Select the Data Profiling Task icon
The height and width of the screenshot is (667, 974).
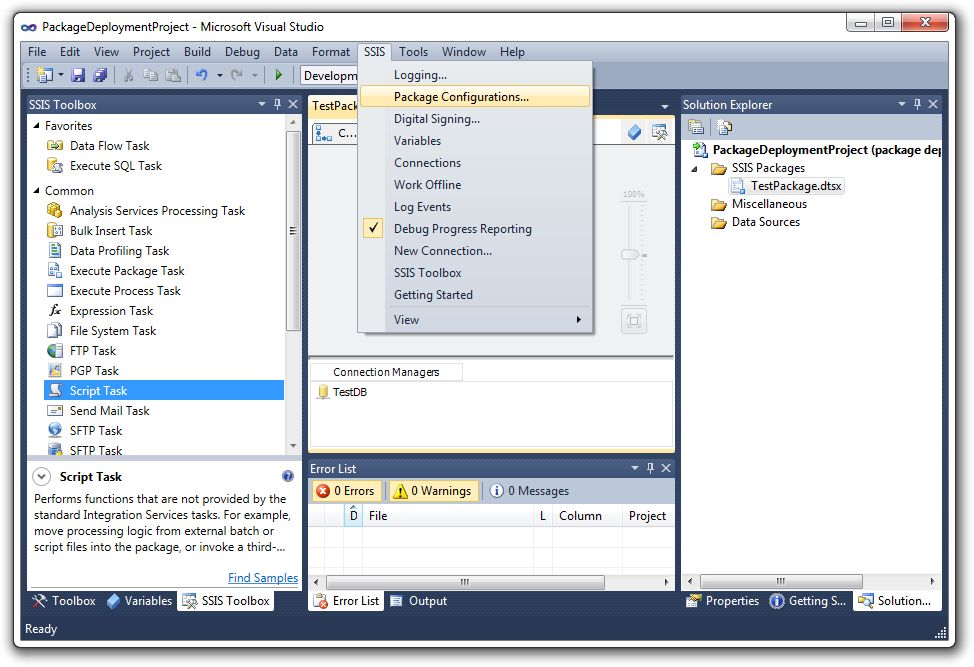coord(55,250)
